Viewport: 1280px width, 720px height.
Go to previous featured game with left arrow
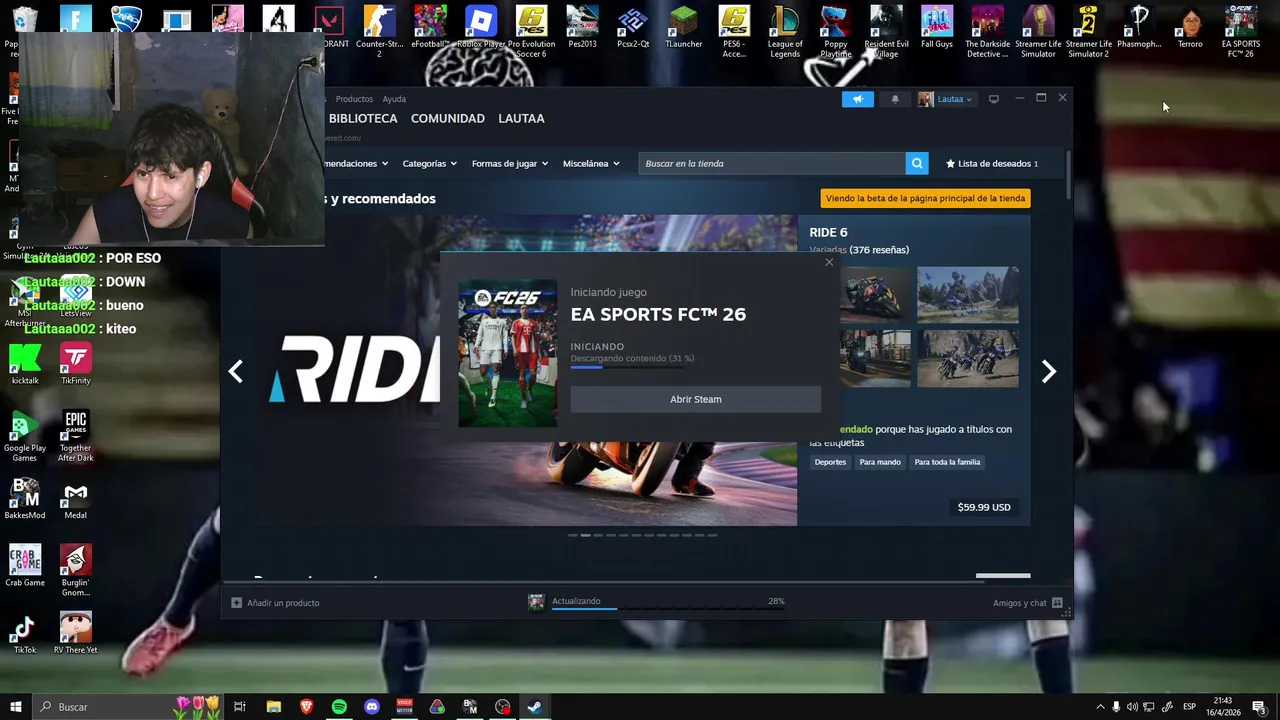point(236,371)
